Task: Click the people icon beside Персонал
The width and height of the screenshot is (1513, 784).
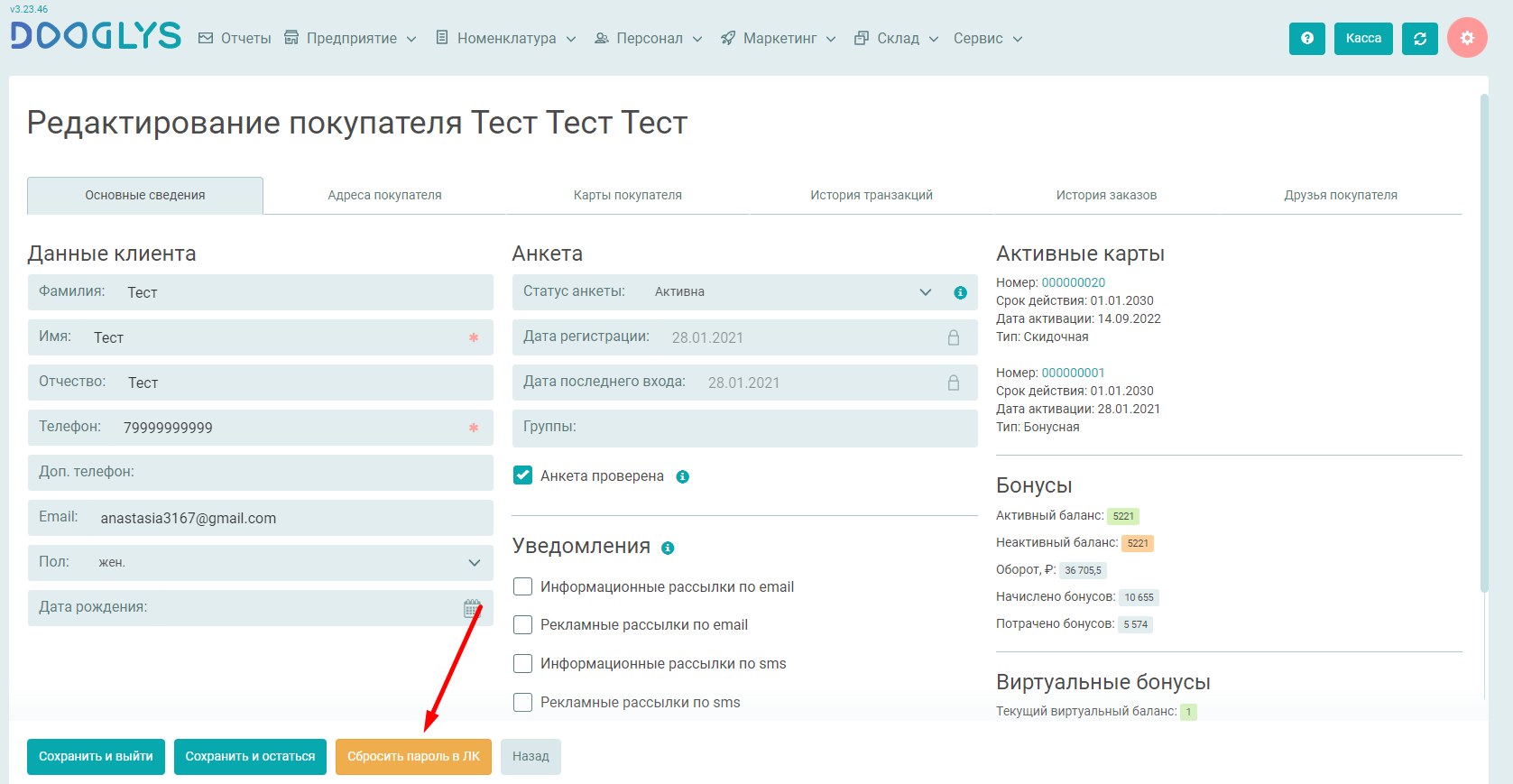Action: point(602,38)
